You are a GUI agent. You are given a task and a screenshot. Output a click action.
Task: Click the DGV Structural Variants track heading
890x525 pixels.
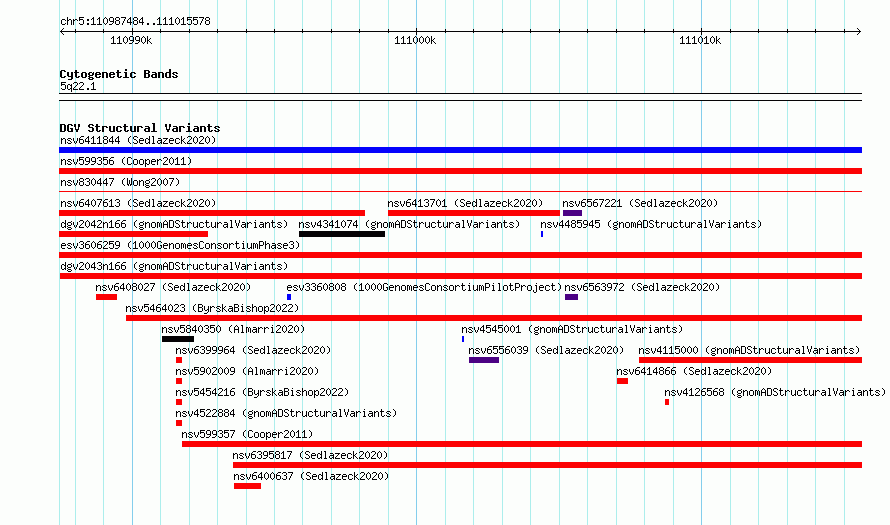point(140,128)
